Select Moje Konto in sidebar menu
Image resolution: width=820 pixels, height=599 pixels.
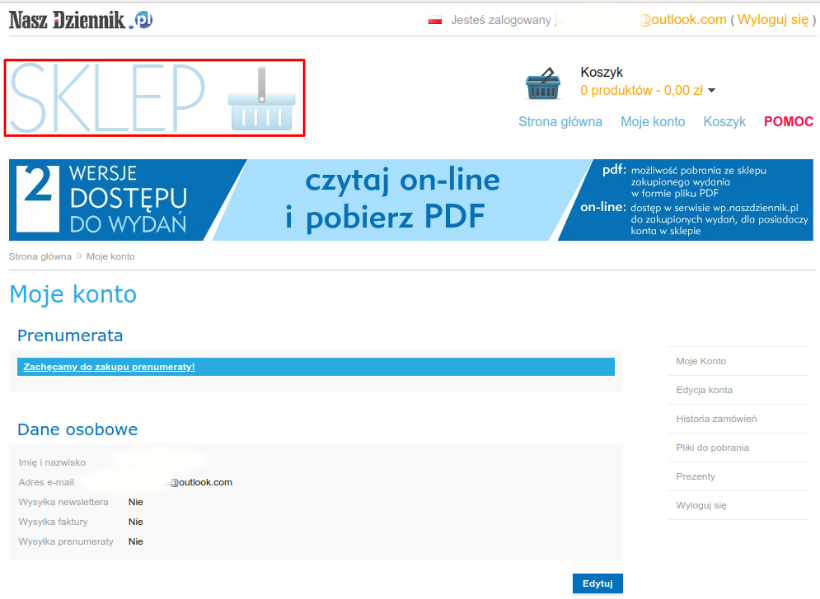701,361
